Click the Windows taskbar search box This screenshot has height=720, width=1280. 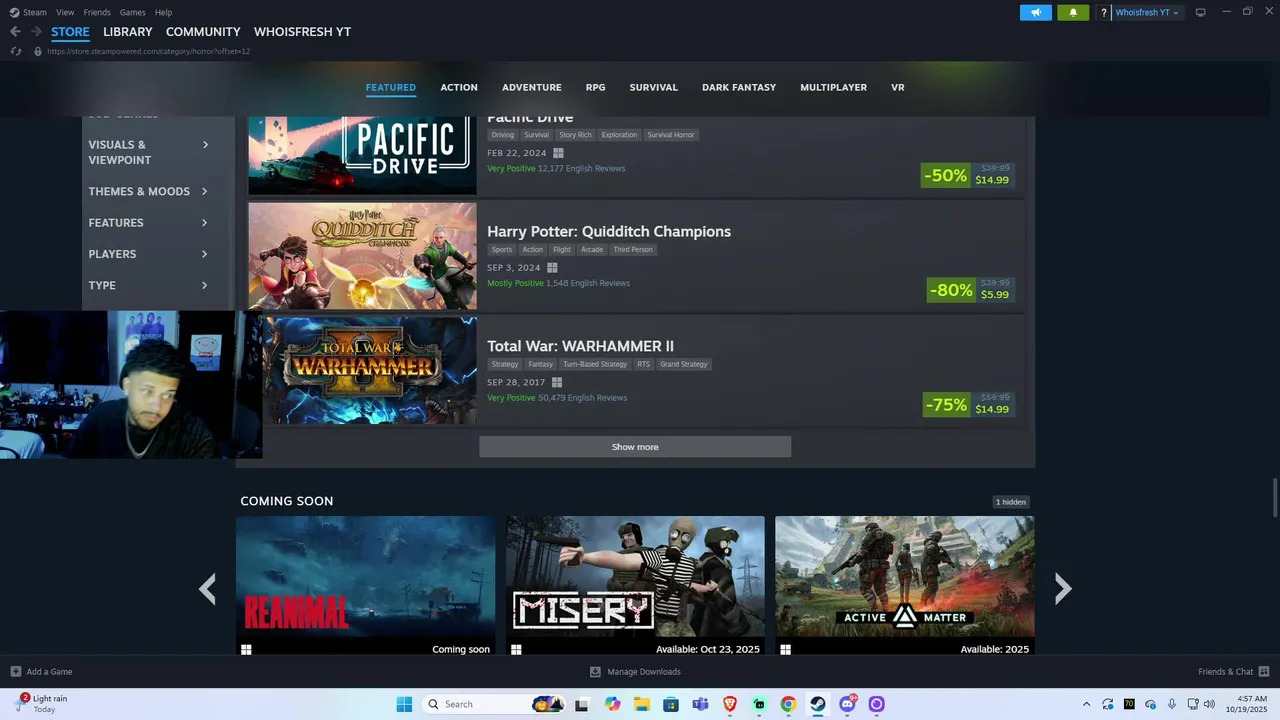coord(495,704)
